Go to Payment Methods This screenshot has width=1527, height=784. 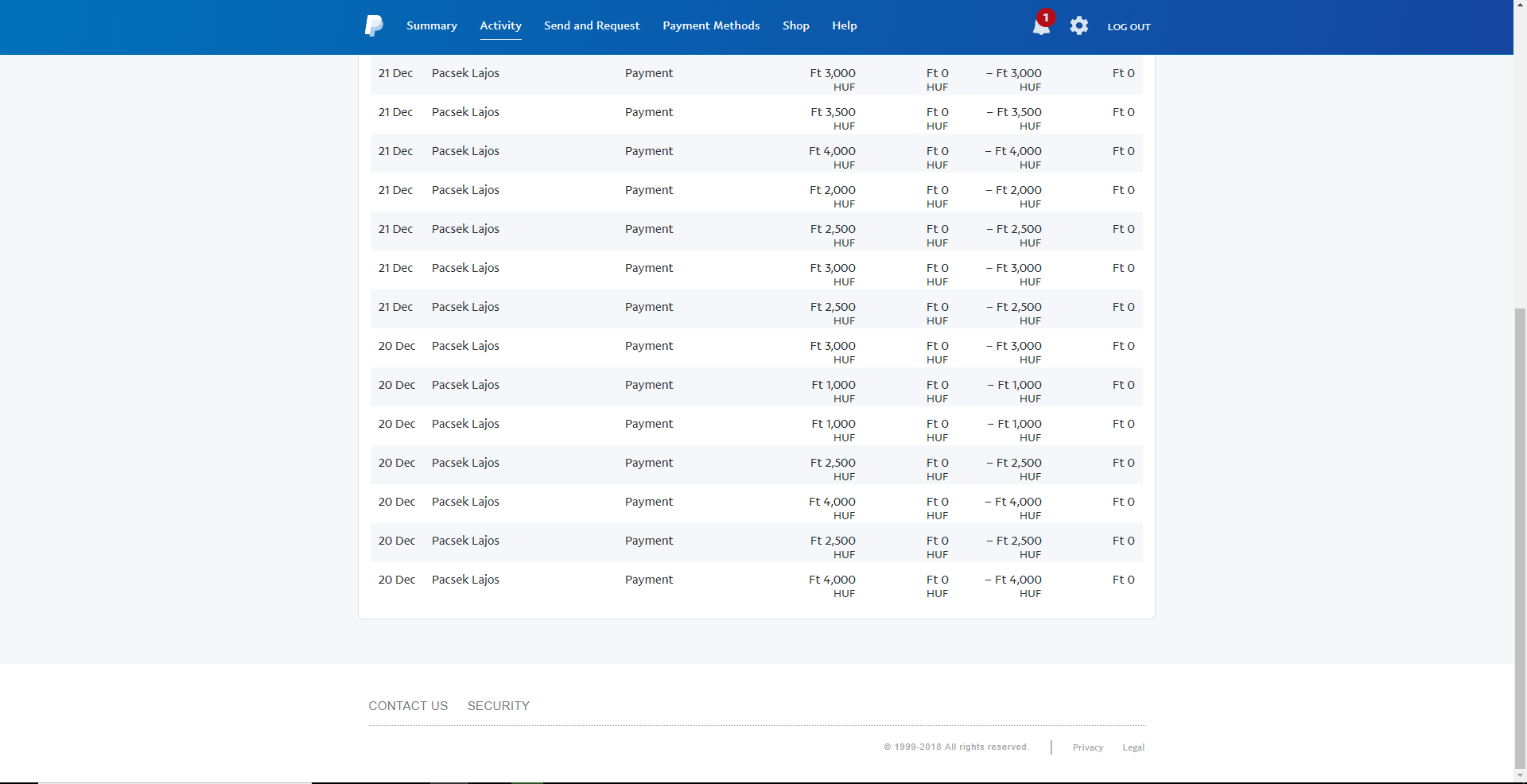tap(711, 25)
